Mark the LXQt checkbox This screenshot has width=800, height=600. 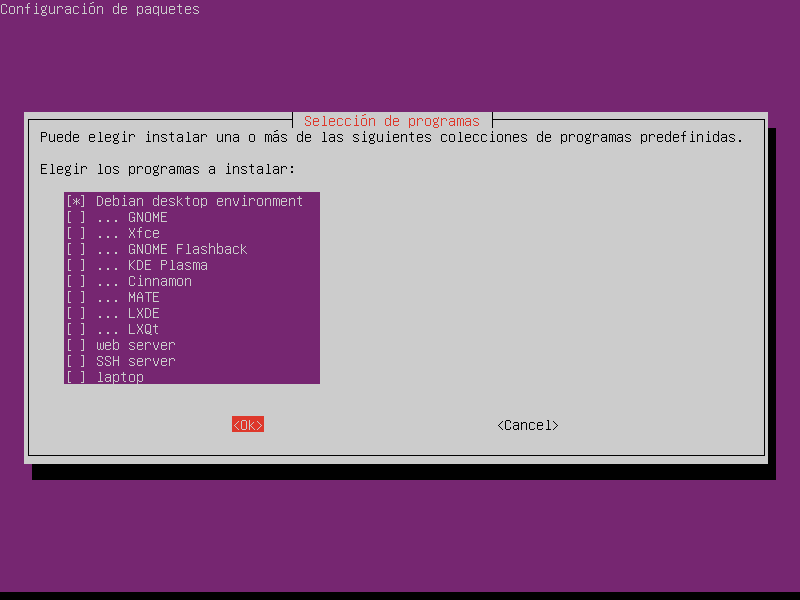pos(75,329)
